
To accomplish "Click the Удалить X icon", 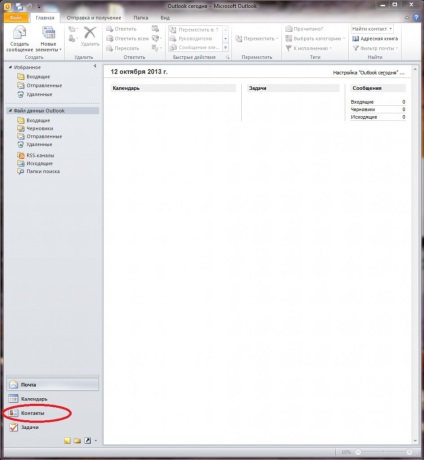I will 90,33.
